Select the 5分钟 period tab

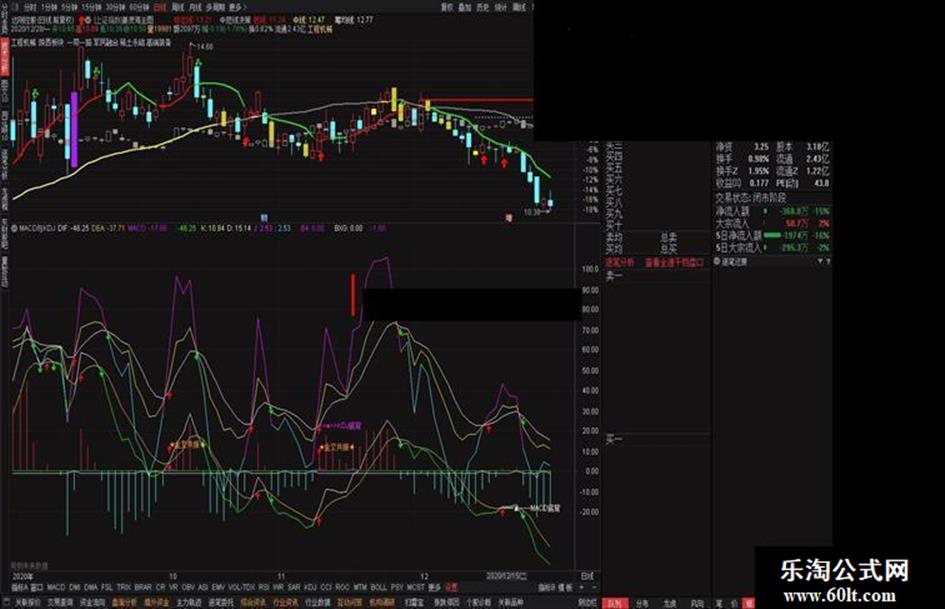click(69, 8)
